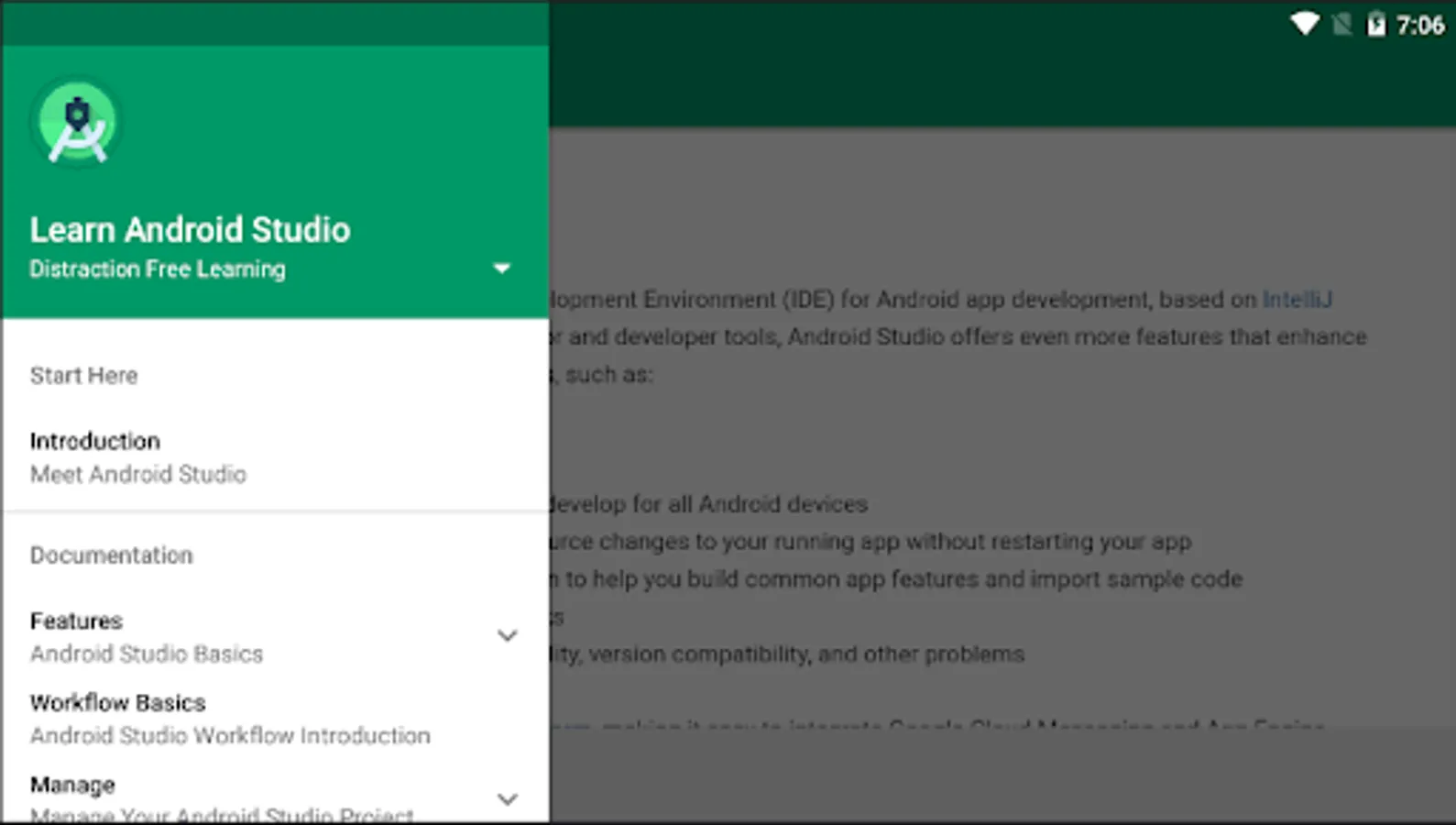Open the Introduction drawer item
This screenshot has width=1456, height=825.
point(275,457)
